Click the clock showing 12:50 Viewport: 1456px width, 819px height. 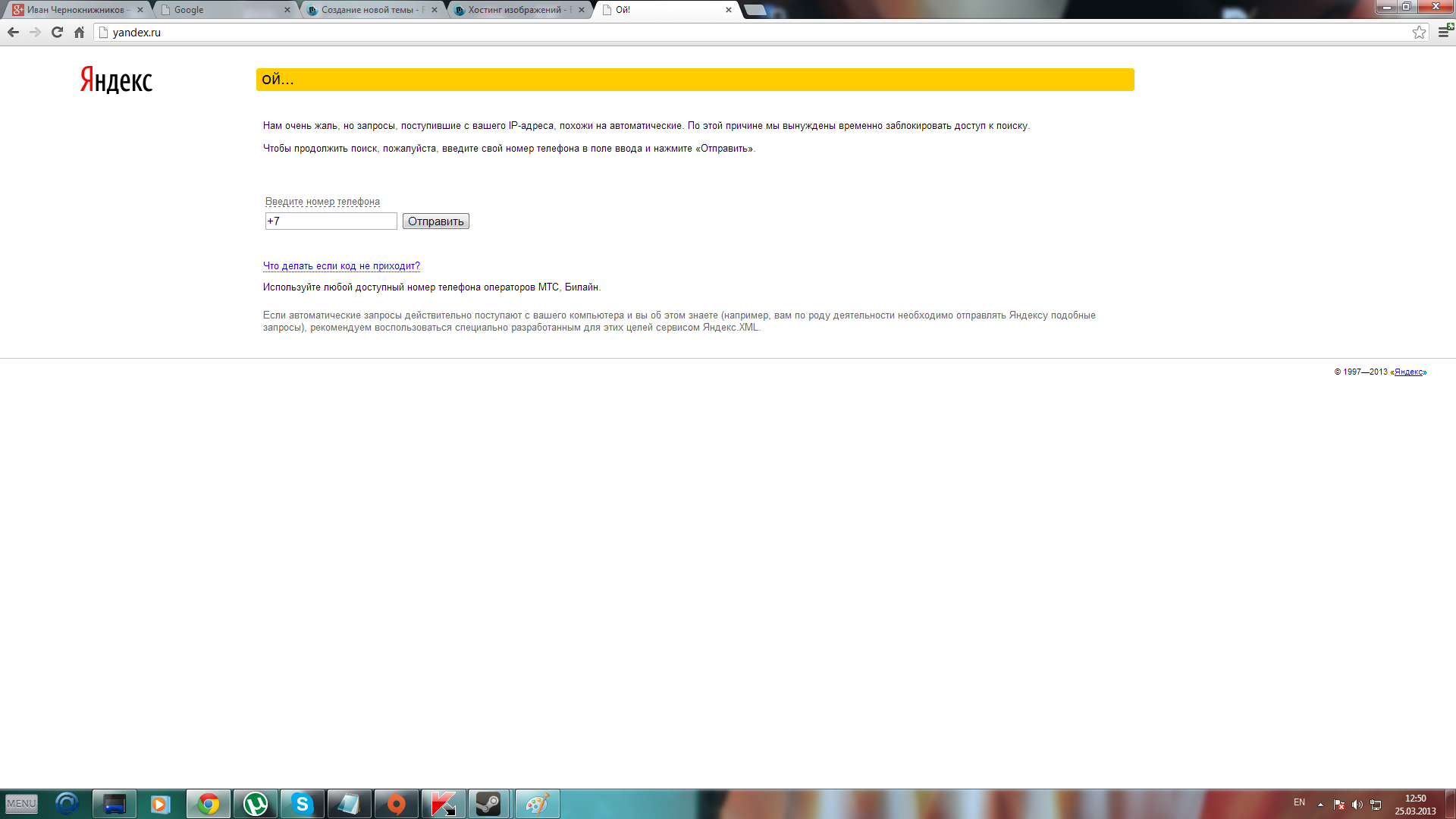[1415, 805]
